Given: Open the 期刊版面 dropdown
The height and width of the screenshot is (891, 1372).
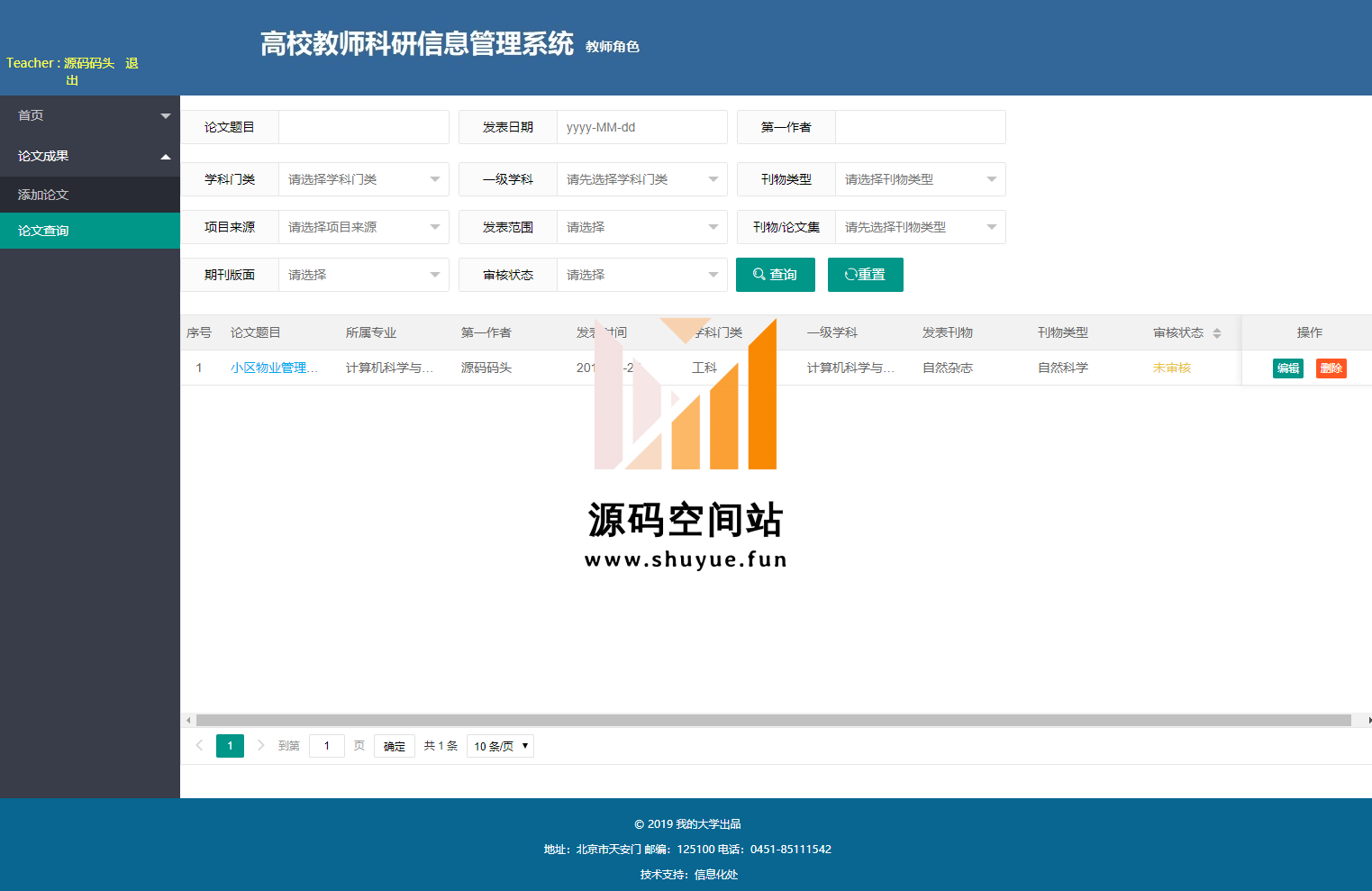Looking at the screenshot, I should pyautogui.click(x=364, y=275).
